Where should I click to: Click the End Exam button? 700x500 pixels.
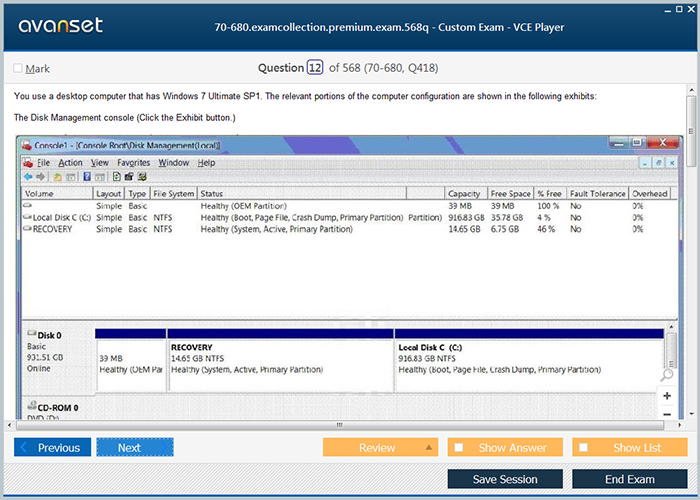629,479
